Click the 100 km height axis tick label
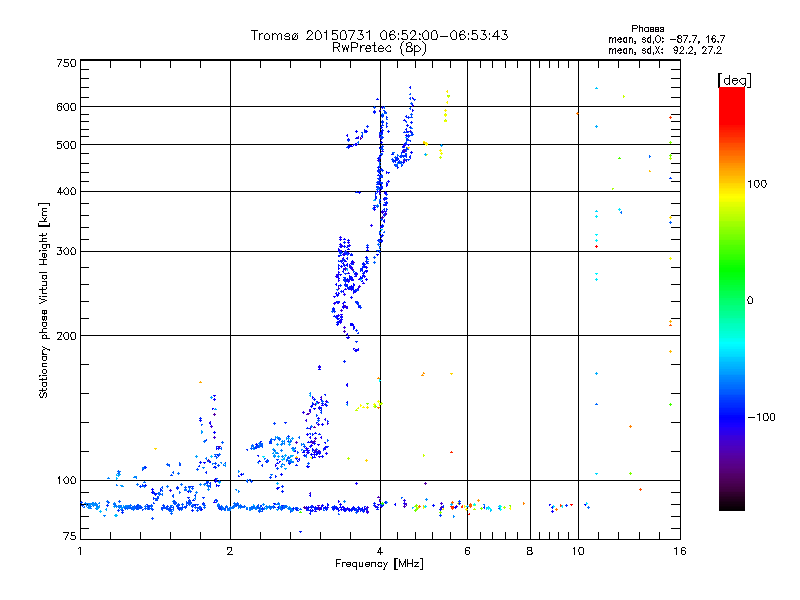The height and width of the screenshot is (600, 800). click(x=66, y=480)
